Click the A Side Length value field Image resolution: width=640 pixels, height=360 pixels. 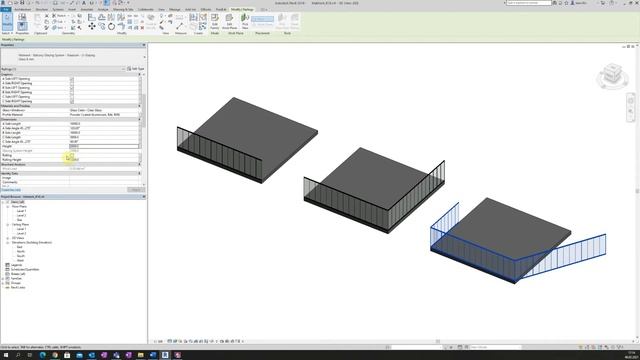coord(104,124)
